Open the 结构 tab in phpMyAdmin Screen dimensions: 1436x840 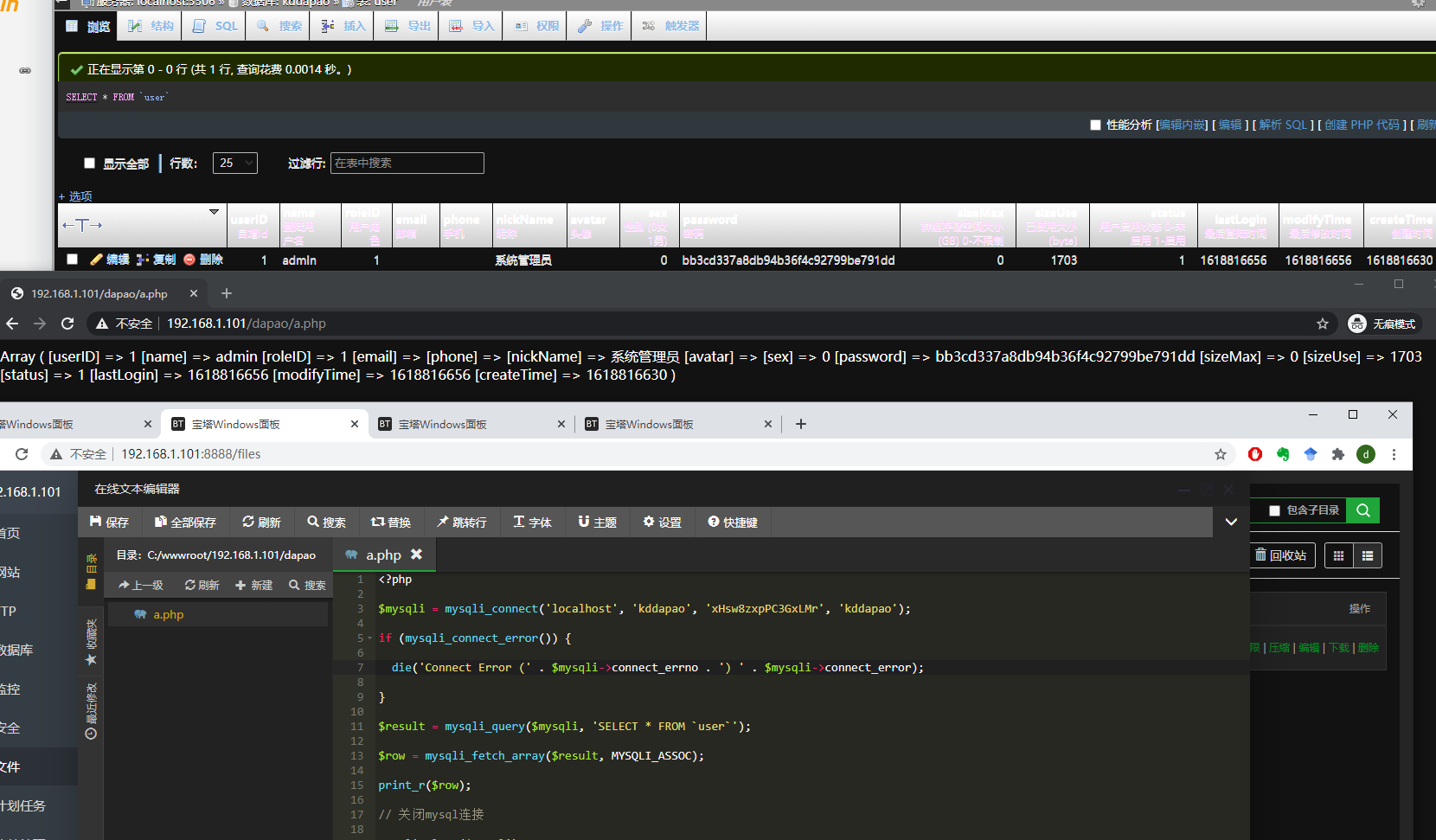pyautogui.click(x=151, y=26)
